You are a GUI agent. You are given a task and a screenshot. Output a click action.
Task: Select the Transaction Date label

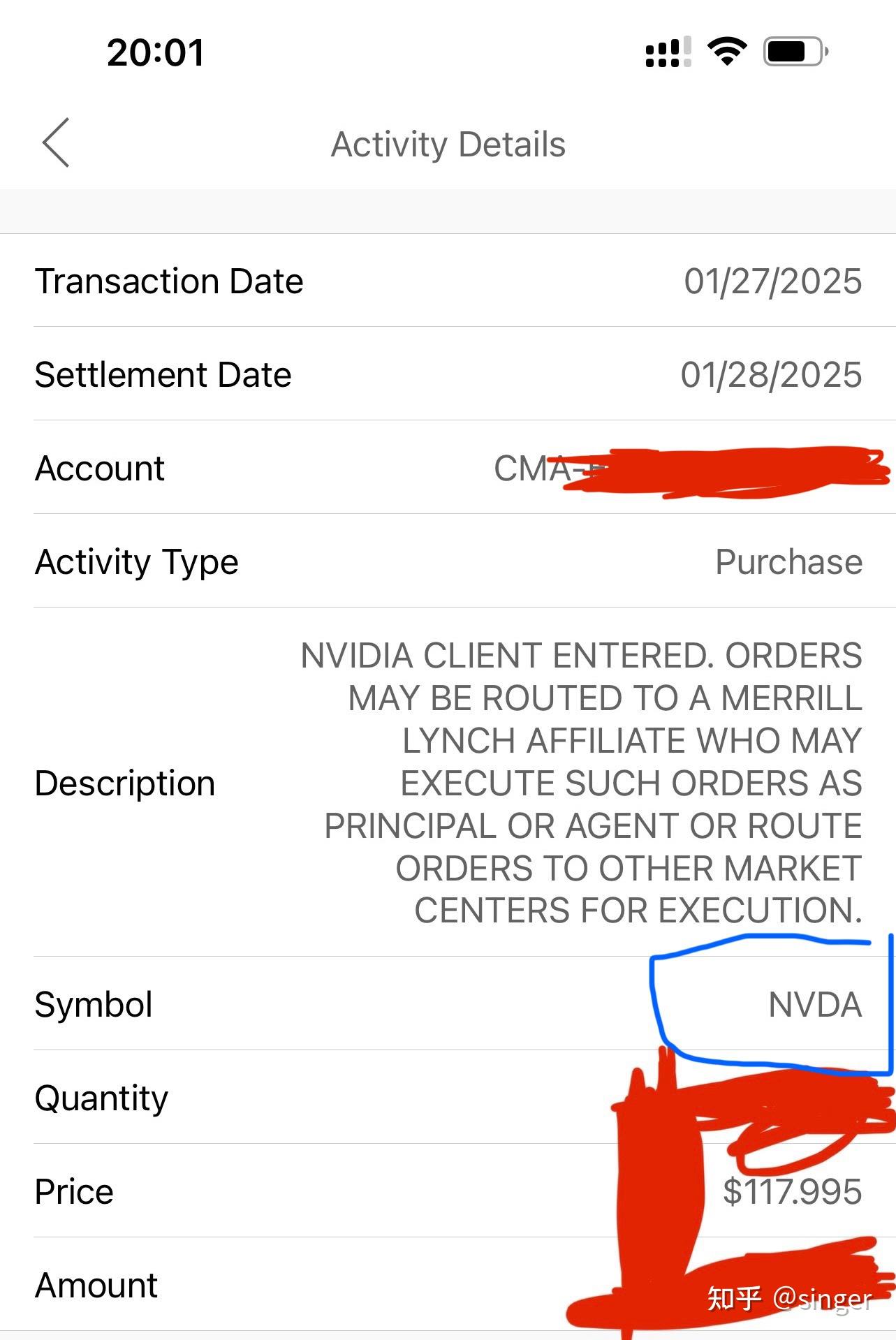point(169,281)
